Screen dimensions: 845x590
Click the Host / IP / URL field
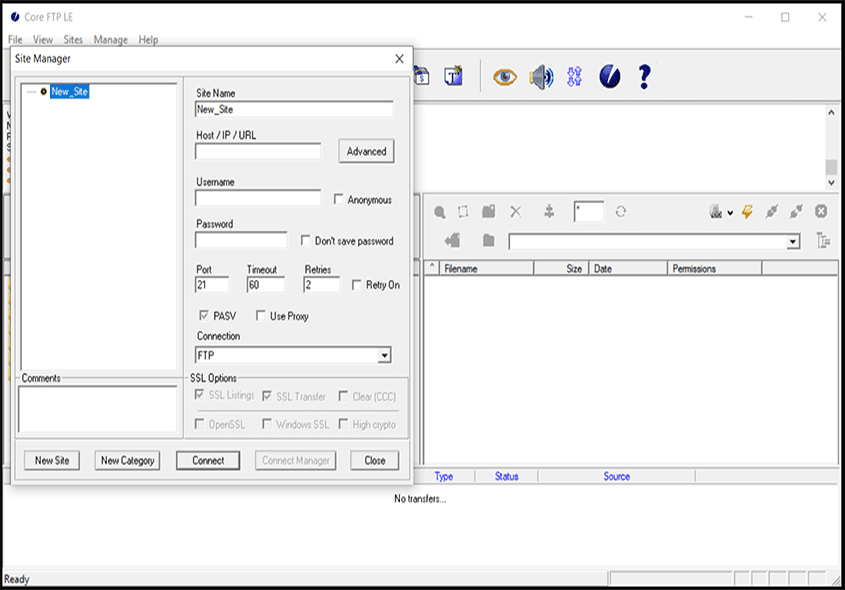258,152
